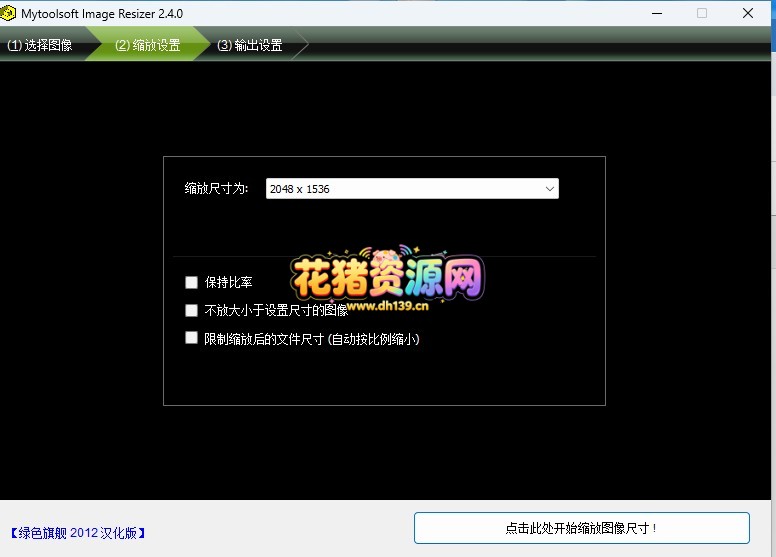Screen dimensions: 776x557
Task: Click the Mytoolsoft app icon in title bar
Action: click(x=8, y=13)
